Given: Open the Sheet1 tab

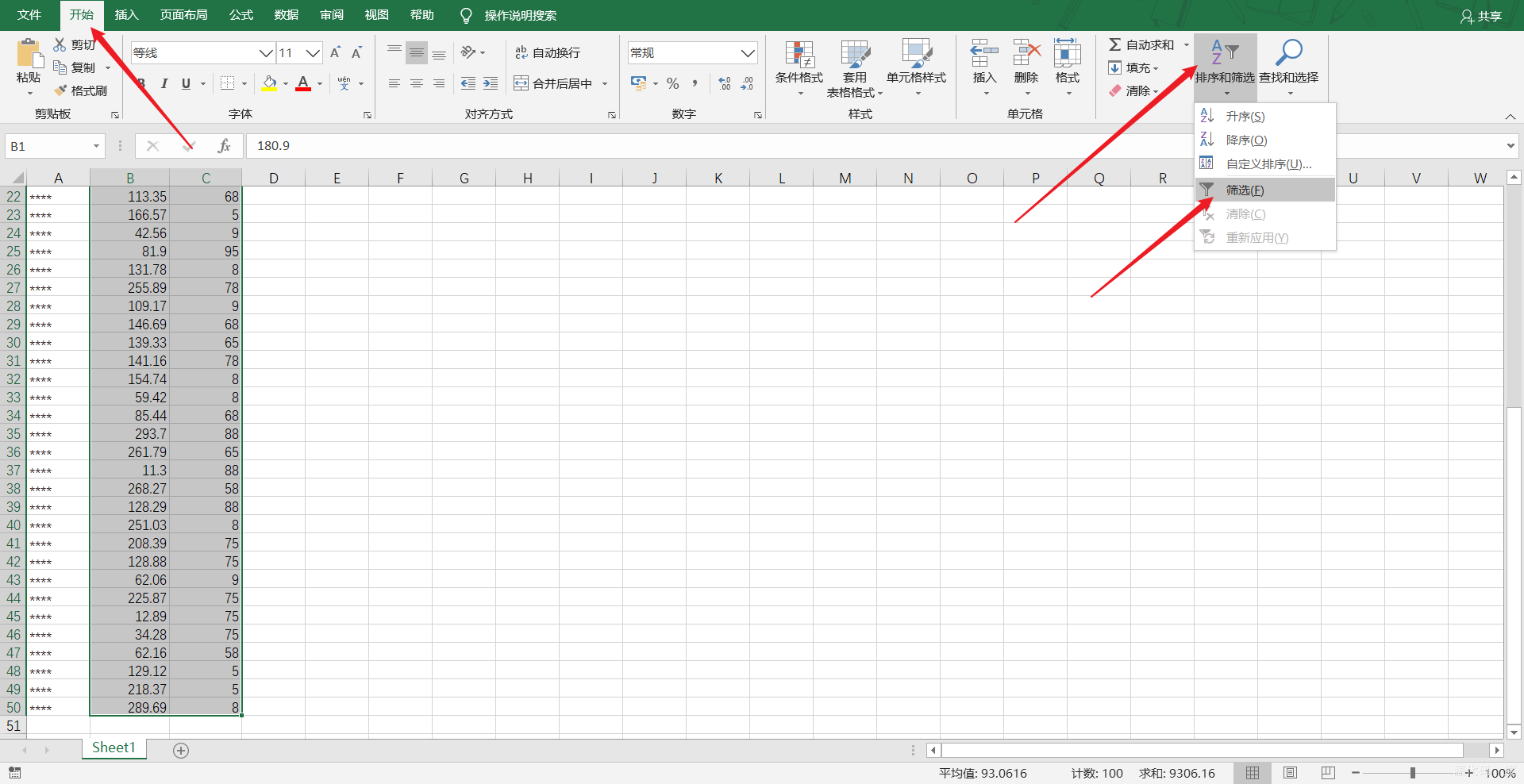Looking at the screenshot, I should coord(114,747).
